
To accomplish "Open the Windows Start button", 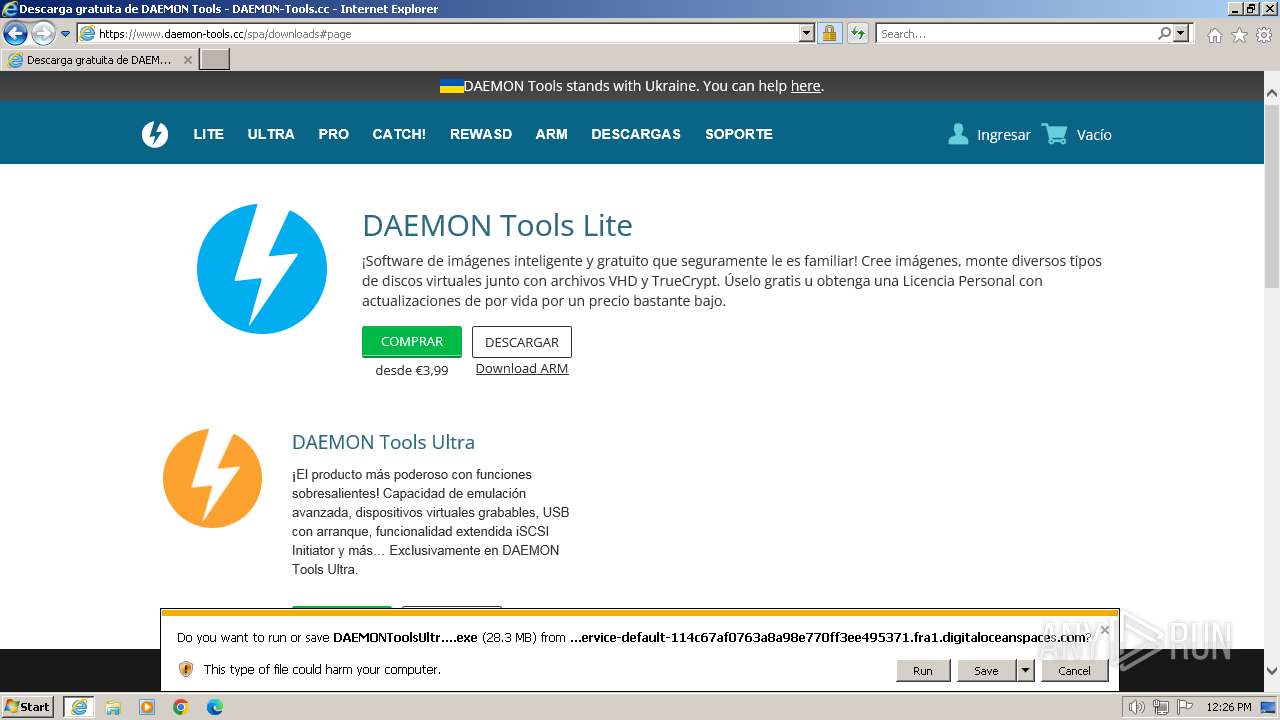I will [28, 707].
